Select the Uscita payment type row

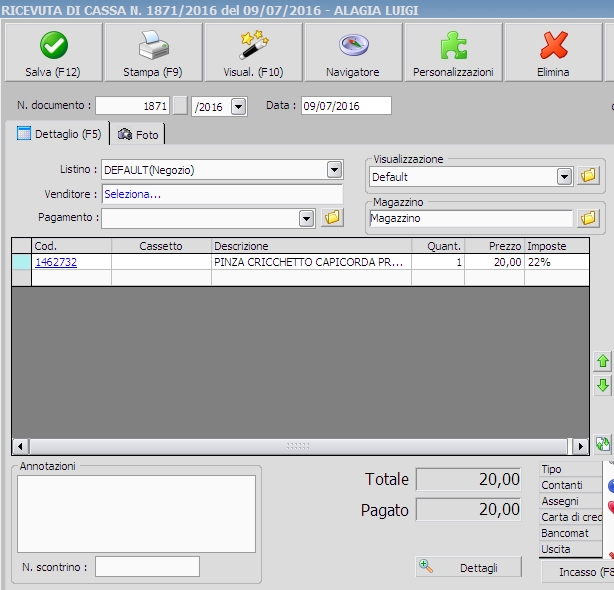click(x=570, y=549)
